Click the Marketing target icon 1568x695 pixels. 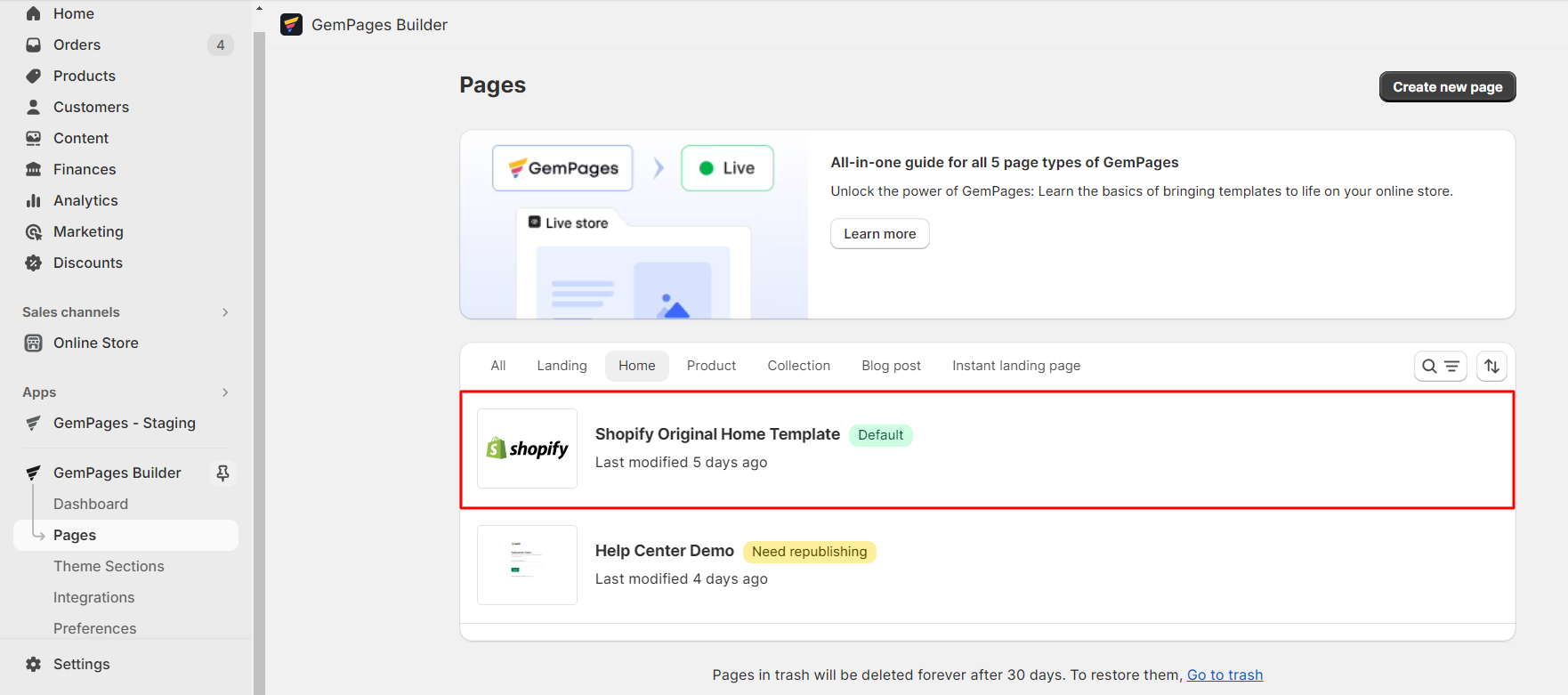[x=34, y=231]
